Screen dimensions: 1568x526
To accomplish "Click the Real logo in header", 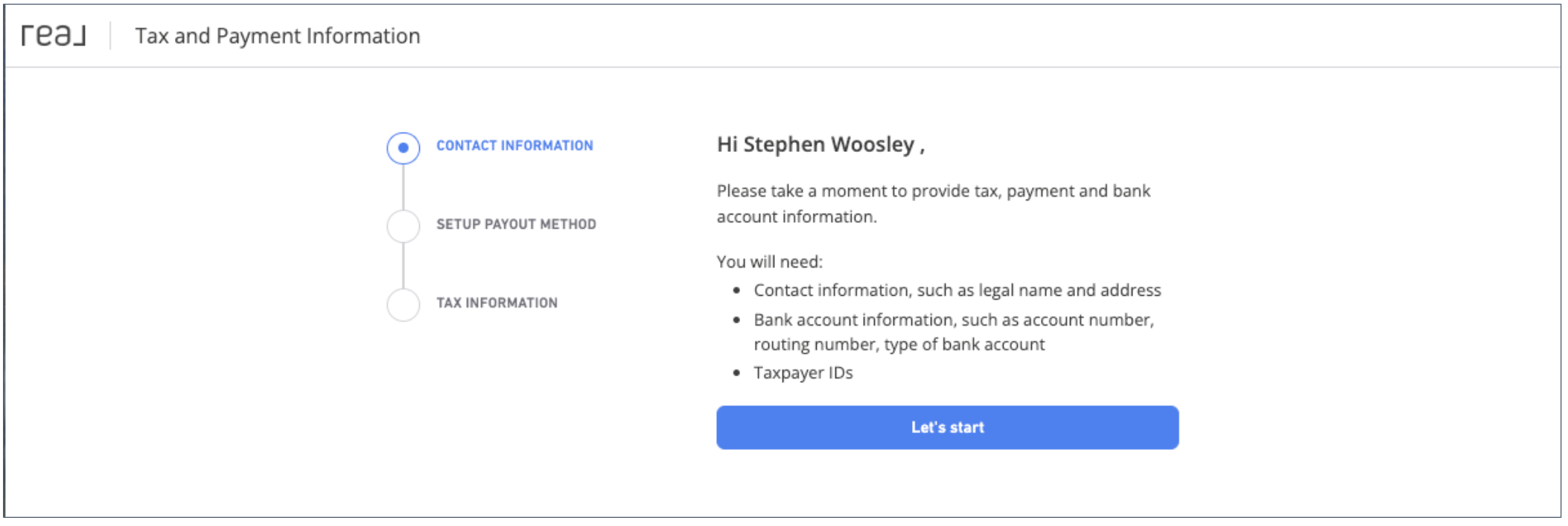I will (x=54, y=35).
